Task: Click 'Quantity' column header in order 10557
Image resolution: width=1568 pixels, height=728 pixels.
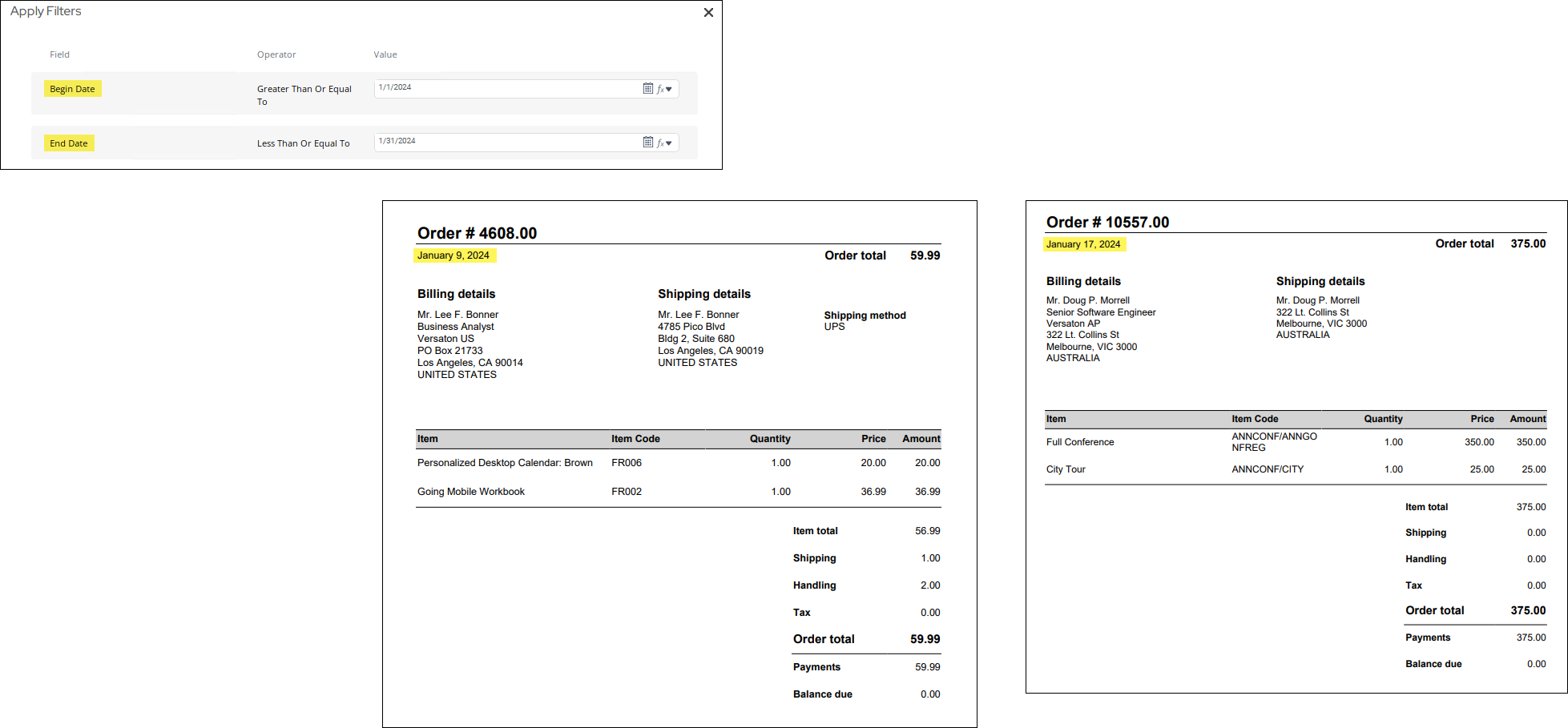Action: [1383, 419]
